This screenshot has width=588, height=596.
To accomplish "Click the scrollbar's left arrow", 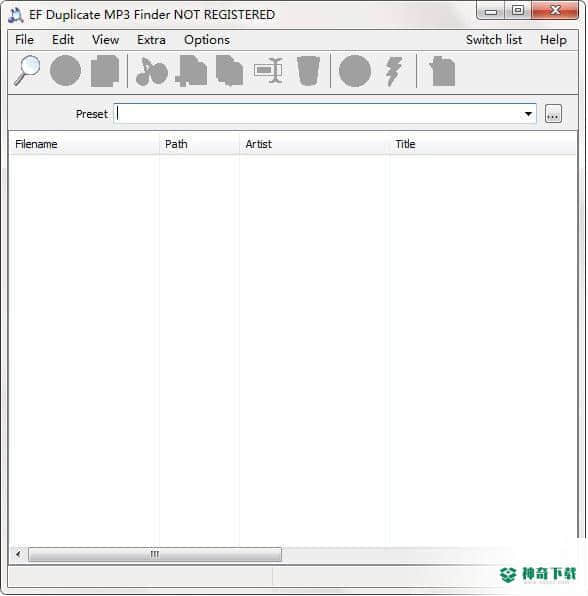I will click(x=18, y=554).
